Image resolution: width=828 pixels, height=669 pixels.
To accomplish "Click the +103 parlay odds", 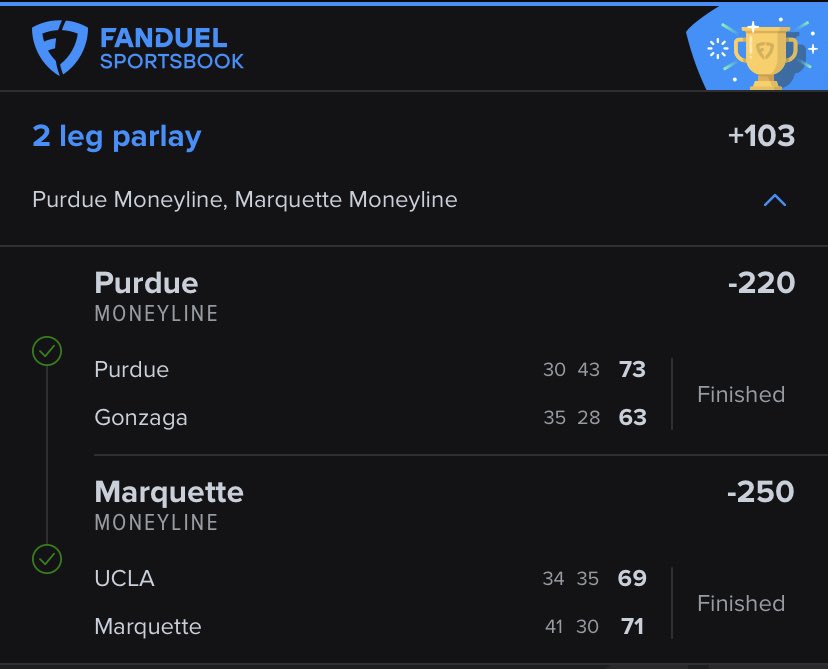I will pyautogui.click(x=761, y=136).
